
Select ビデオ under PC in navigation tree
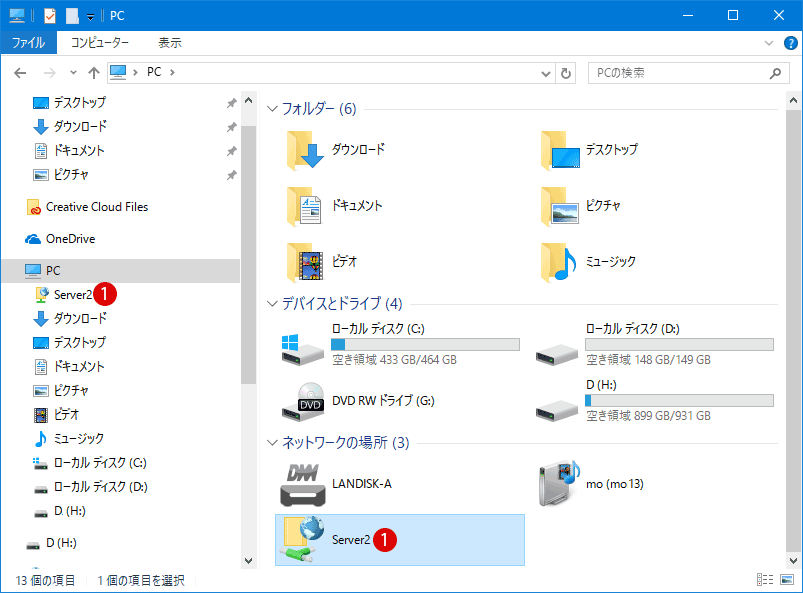[66, 414]
